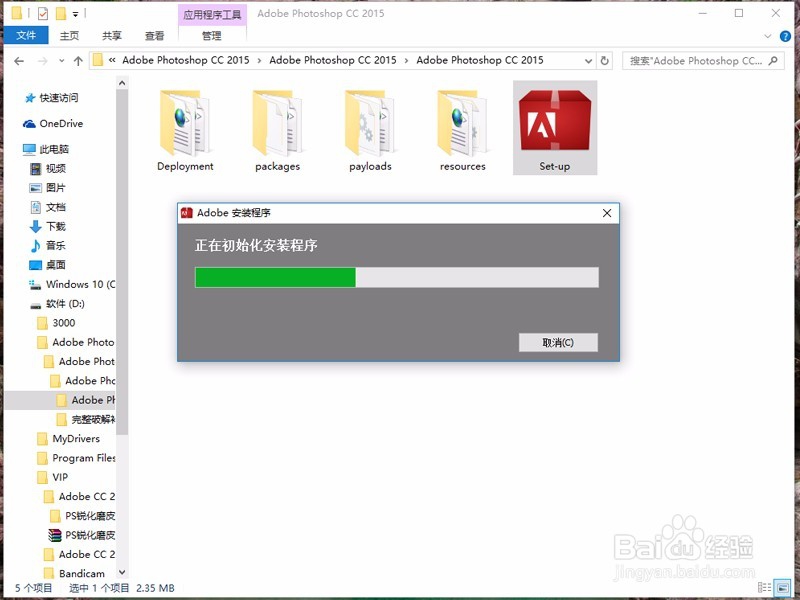Image resolution: width=800 pixels, height=600 pixels.
Task: Click the installer progress bar
Action: (x=395, y=277)
